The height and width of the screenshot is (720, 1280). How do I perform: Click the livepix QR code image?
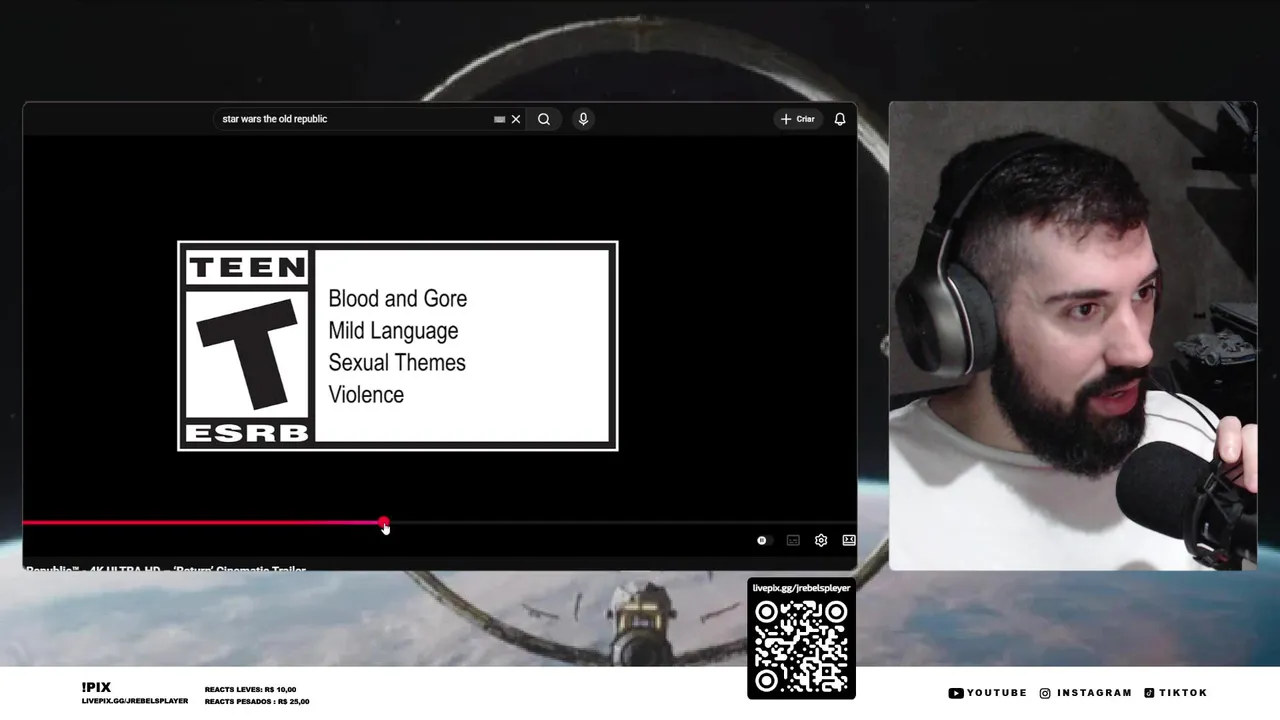click(x=801, y=647)
